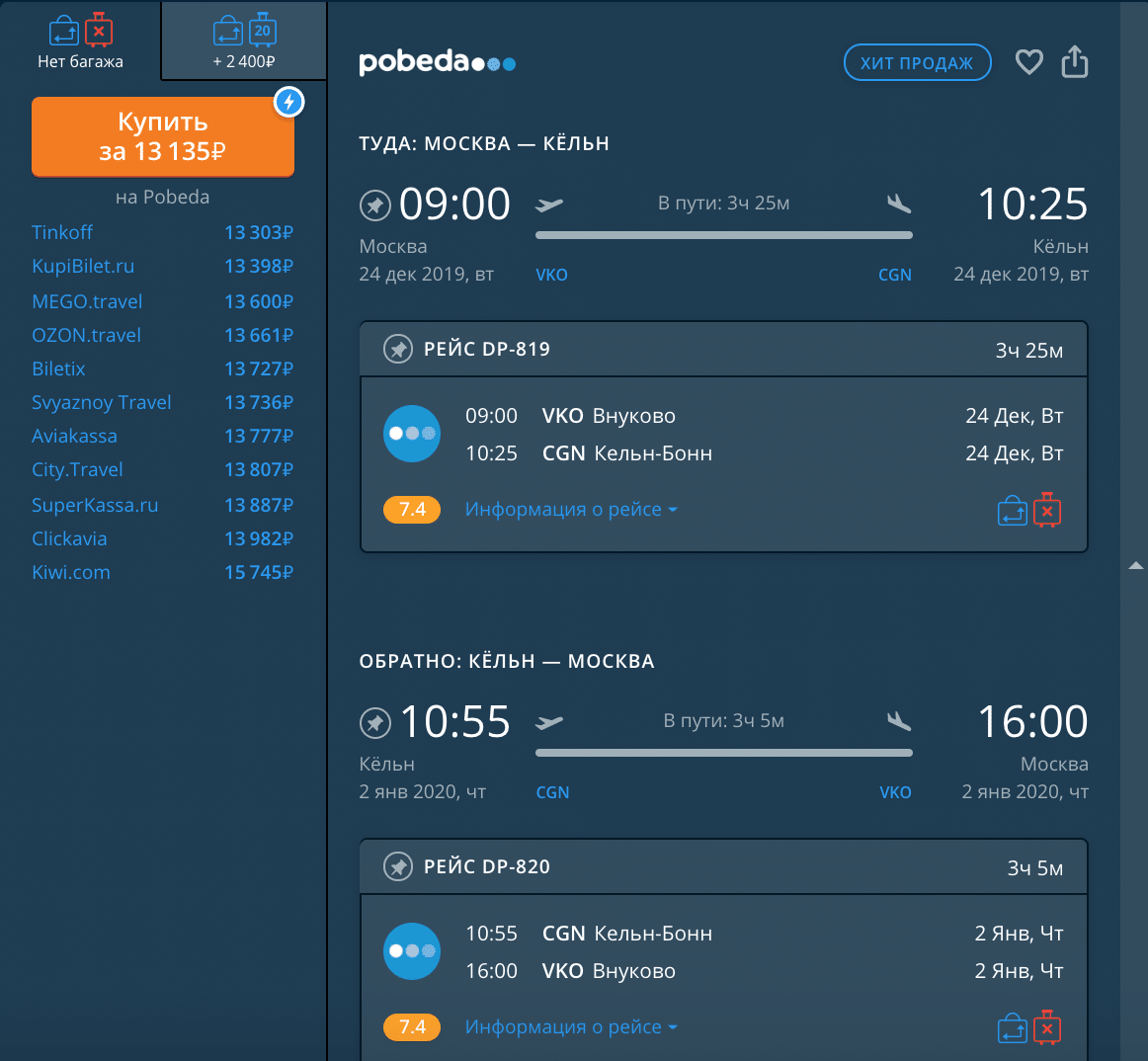Click the 'РЕЙС DP-820' header text
Screen dimensions: 1148x1061
point(487,867)
